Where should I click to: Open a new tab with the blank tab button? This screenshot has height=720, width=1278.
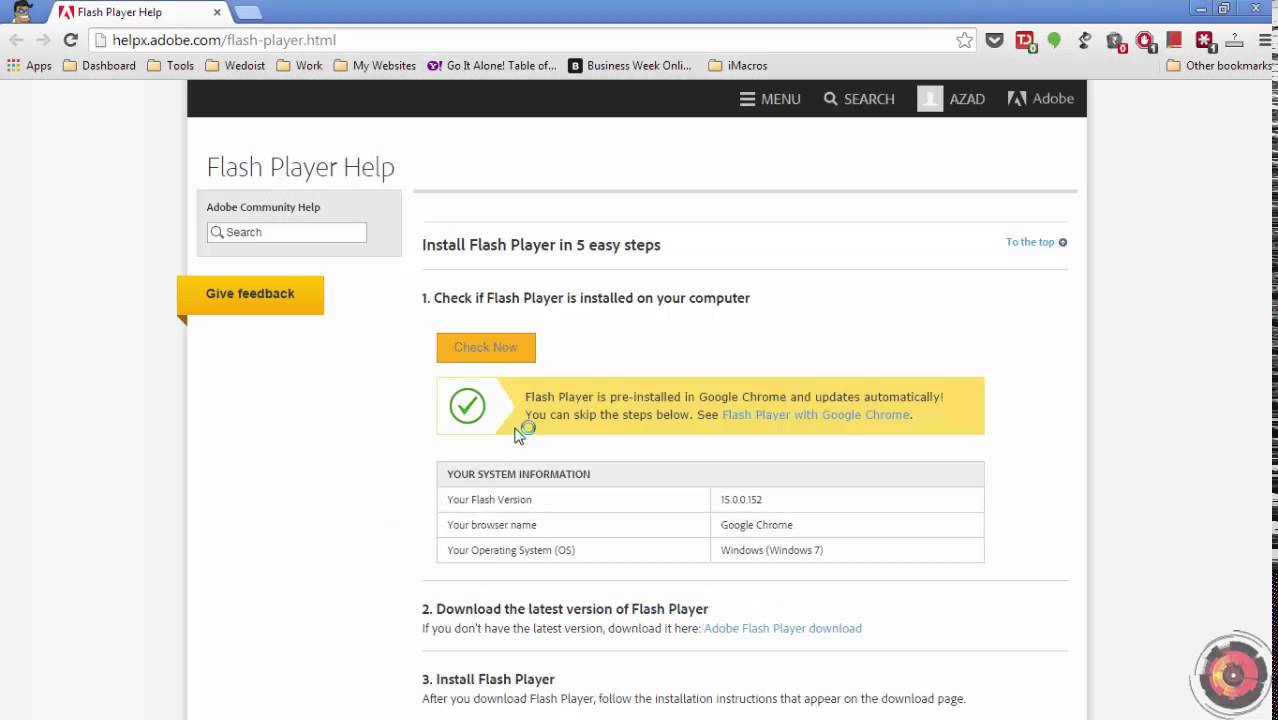(247, 12)
